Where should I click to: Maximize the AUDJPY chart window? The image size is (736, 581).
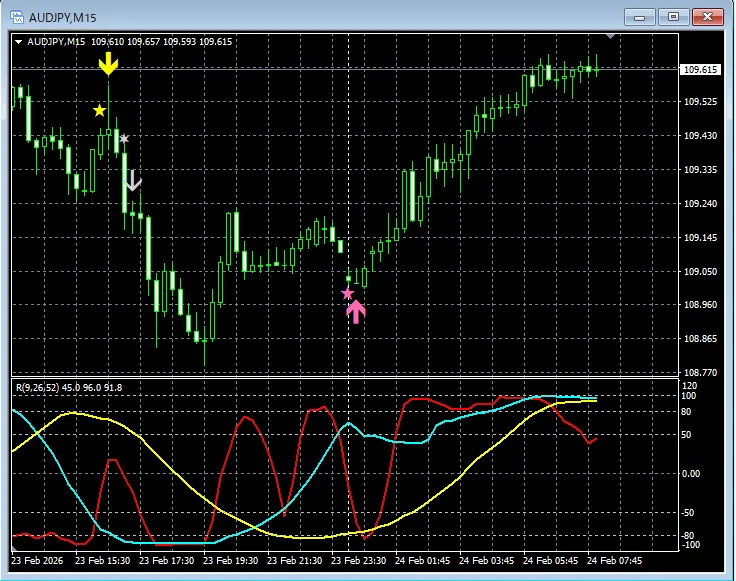point(673,17)
